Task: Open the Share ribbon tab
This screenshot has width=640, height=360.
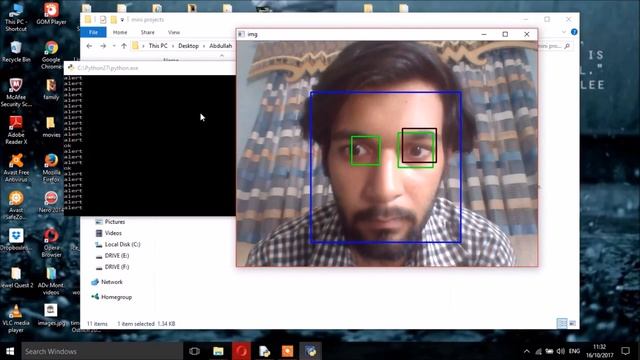Action: pyautogui.click(x=148, y=32)
